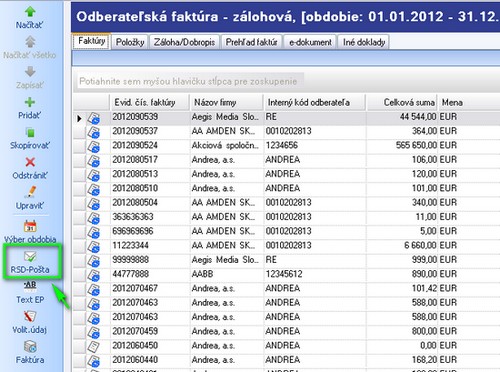Click document icon for invoice 2012090537
The image size is (500, 372).
coord(94,132)
